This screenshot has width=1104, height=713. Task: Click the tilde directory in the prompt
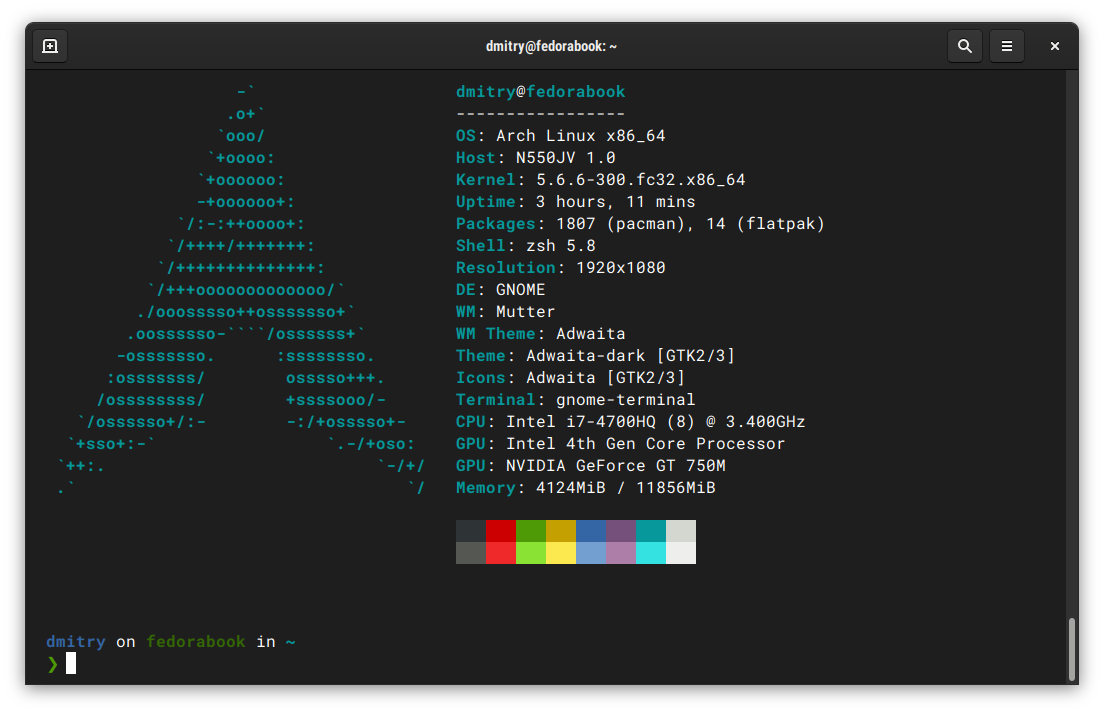tap(291, 642)
